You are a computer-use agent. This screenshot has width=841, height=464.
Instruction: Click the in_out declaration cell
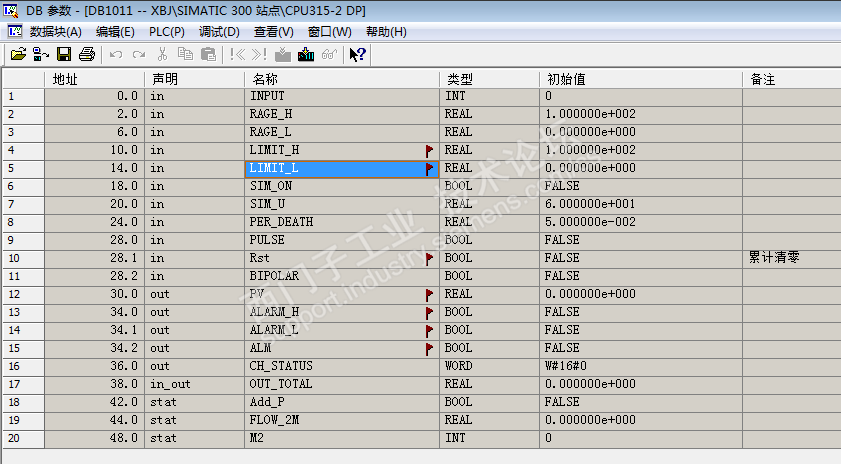point(194,385)
